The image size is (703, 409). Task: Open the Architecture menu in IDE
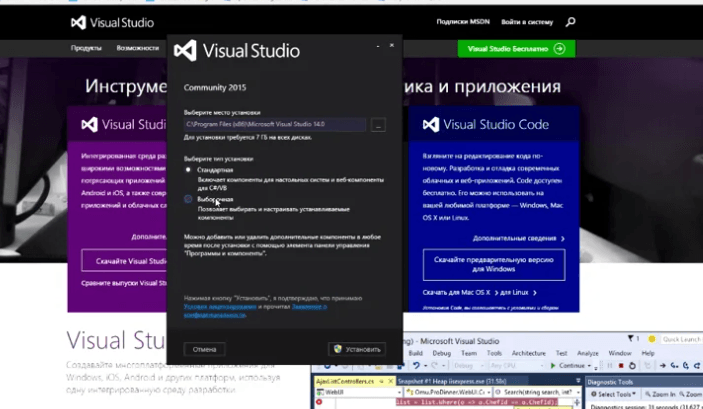(529, 353)
